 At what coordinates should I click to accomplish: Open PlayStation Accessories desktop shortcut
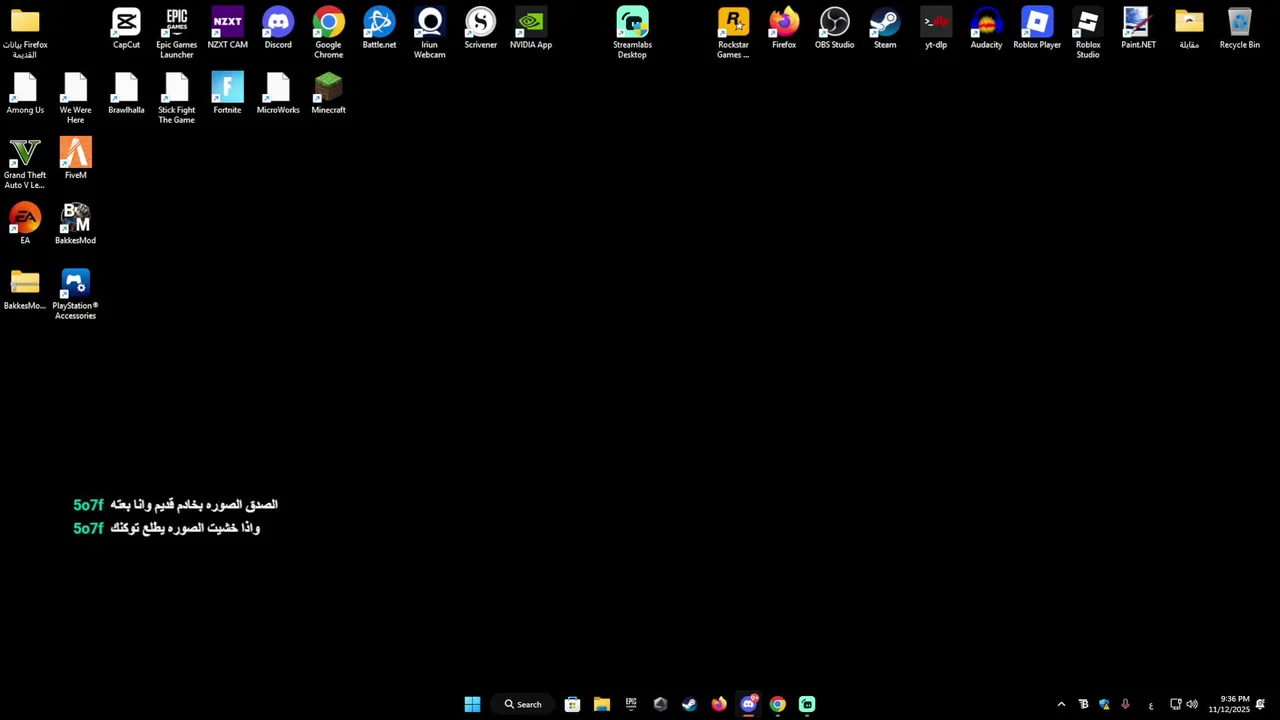coord(75,294)
